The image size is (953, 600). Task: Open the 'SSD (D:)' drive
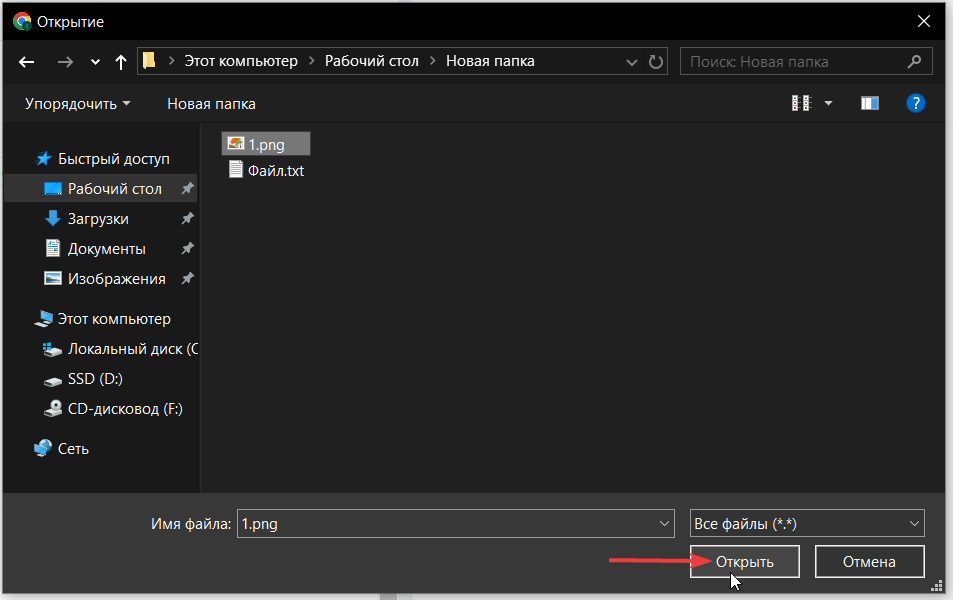(x=95, y=379)
